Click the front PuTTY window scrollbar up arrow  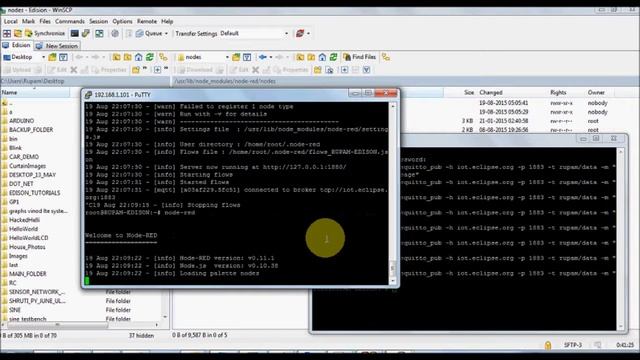tap(393, 106)
